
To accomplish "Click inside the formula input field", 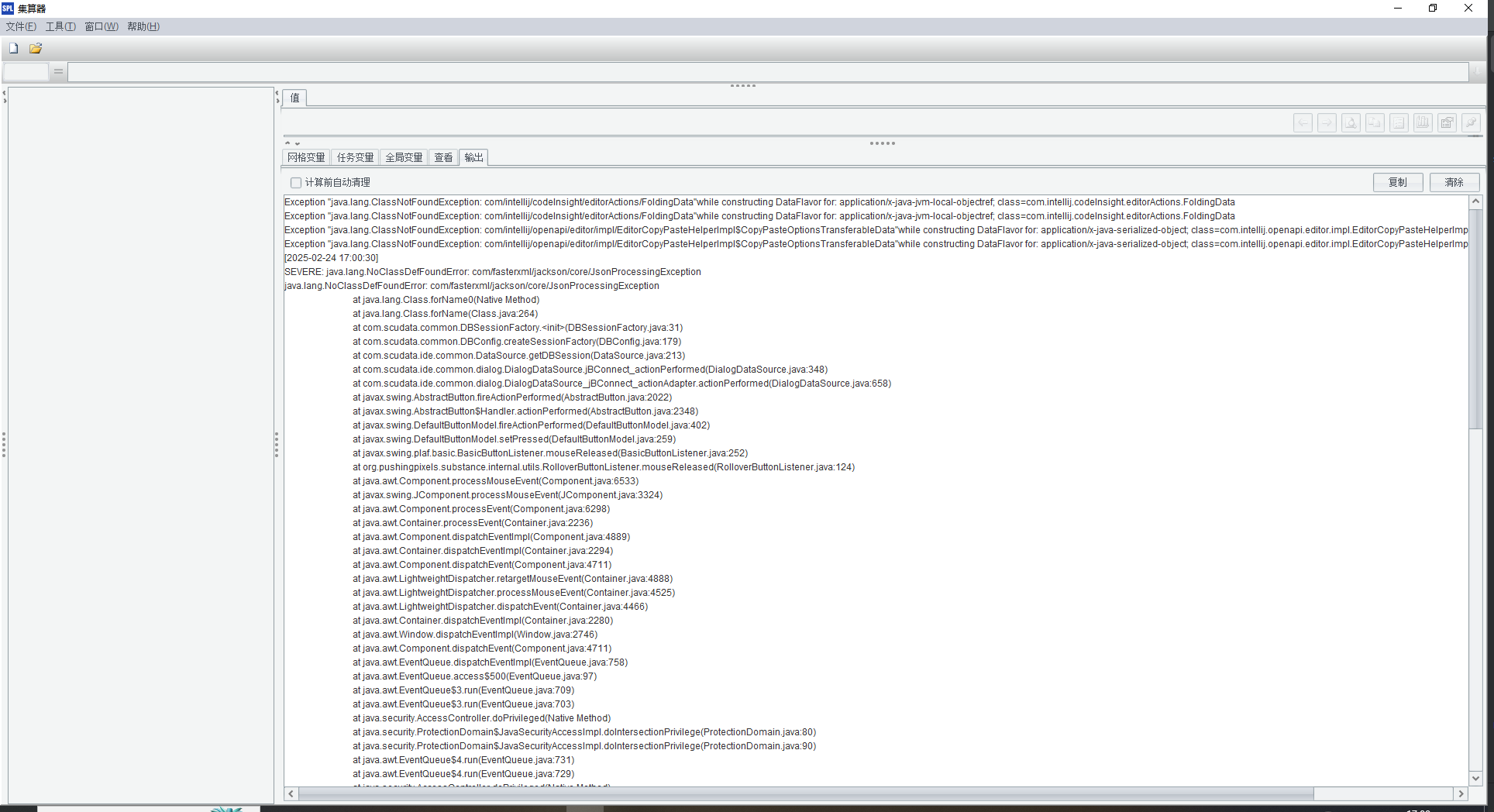I will click(x=768, y=72).
